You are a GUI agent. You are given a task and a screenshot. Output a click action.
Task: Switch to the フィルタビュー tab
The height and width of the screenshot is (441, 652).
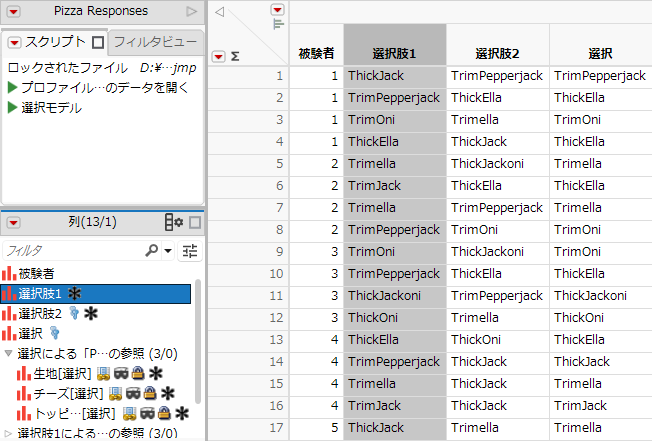tap(155, 42)
